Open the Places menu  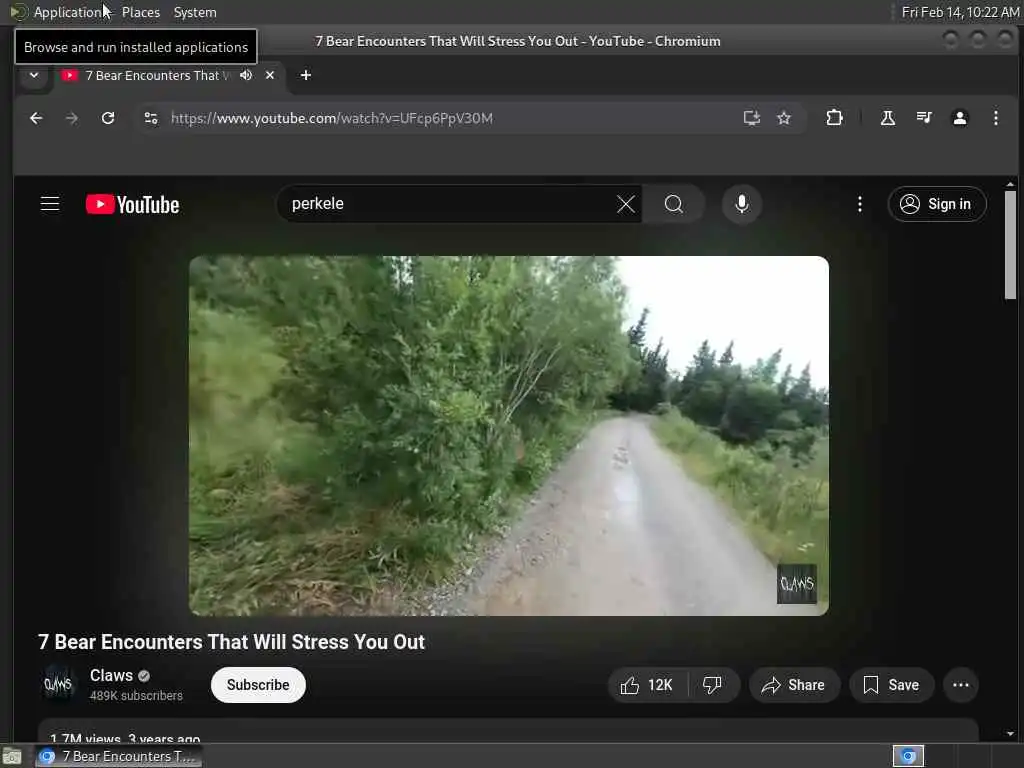(140, 12)
